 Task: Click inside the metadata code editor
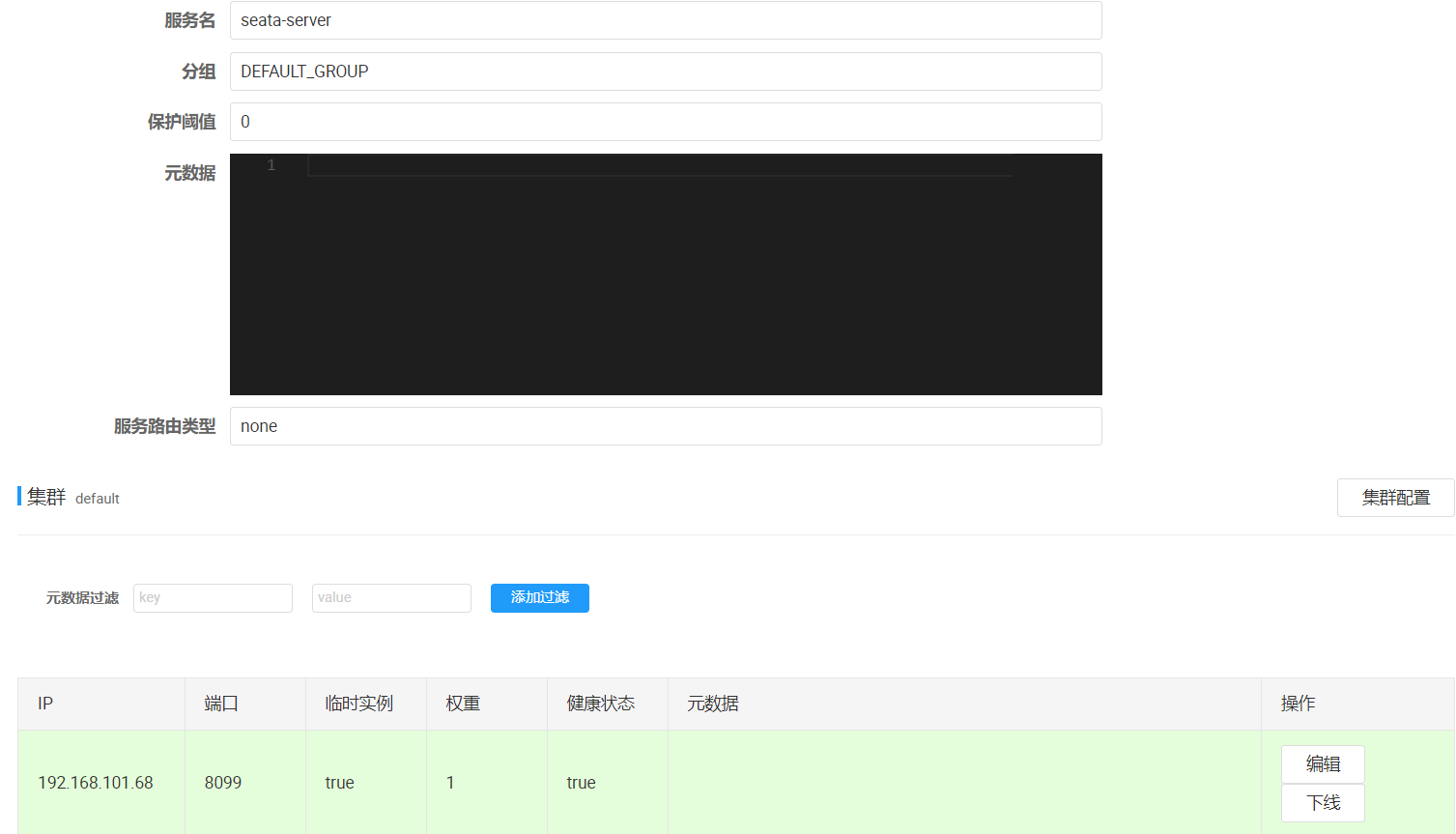click(666, 274)
